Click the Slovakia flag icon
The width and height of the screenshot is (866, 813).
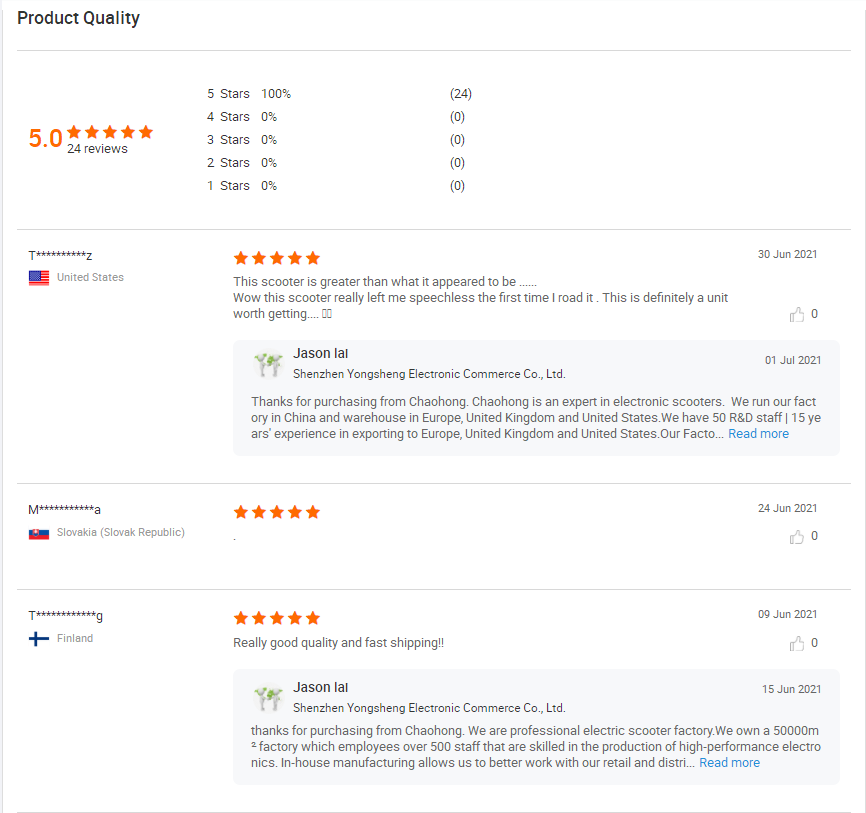pos(39,533)
